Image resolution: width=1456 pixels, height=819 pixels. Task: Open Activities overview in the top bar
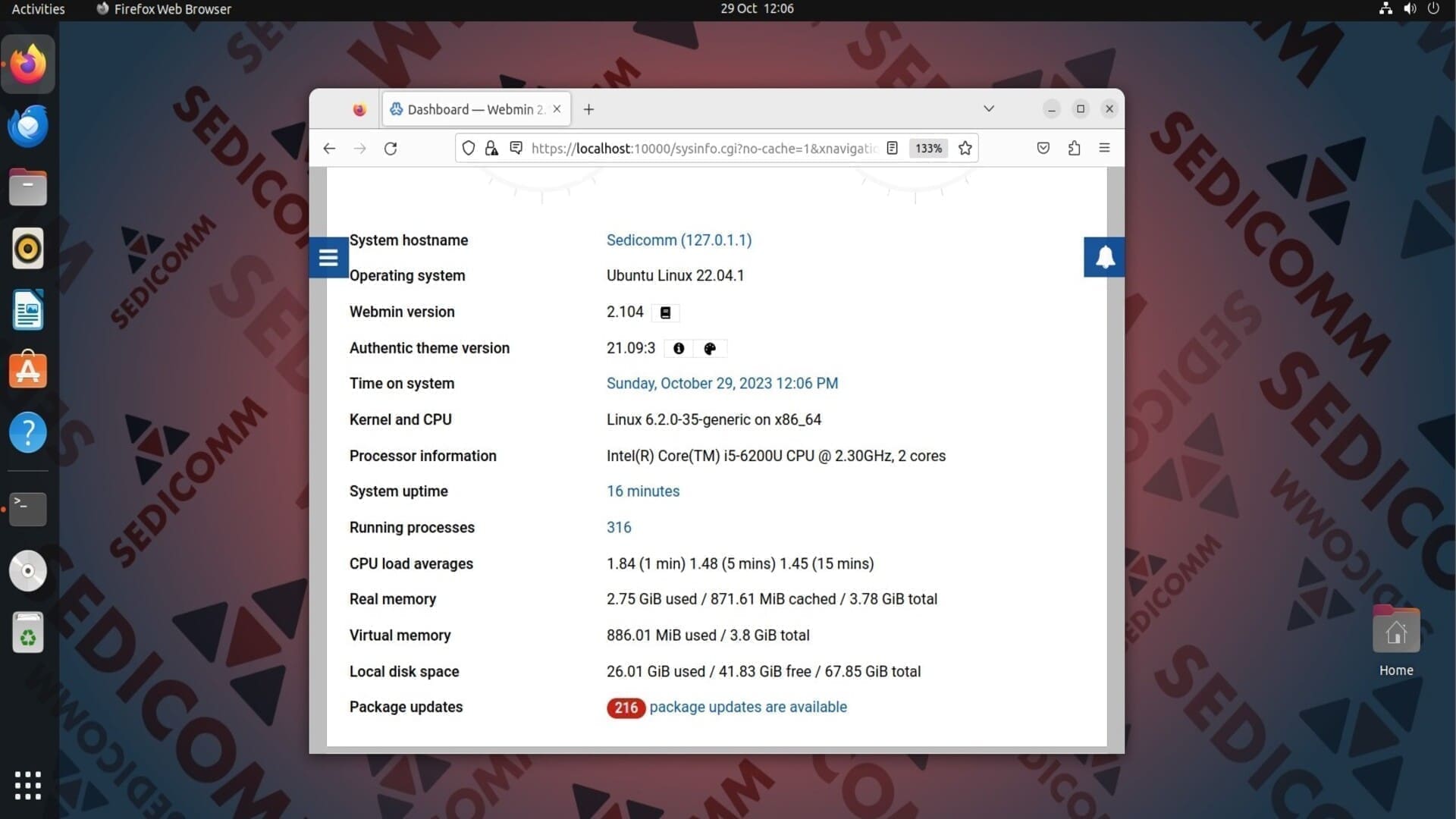point(38,9)
